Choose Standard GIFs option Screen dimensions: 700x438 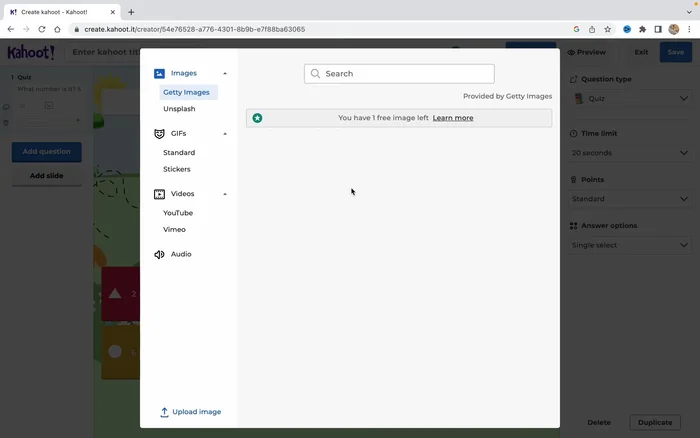coord(179,153)
